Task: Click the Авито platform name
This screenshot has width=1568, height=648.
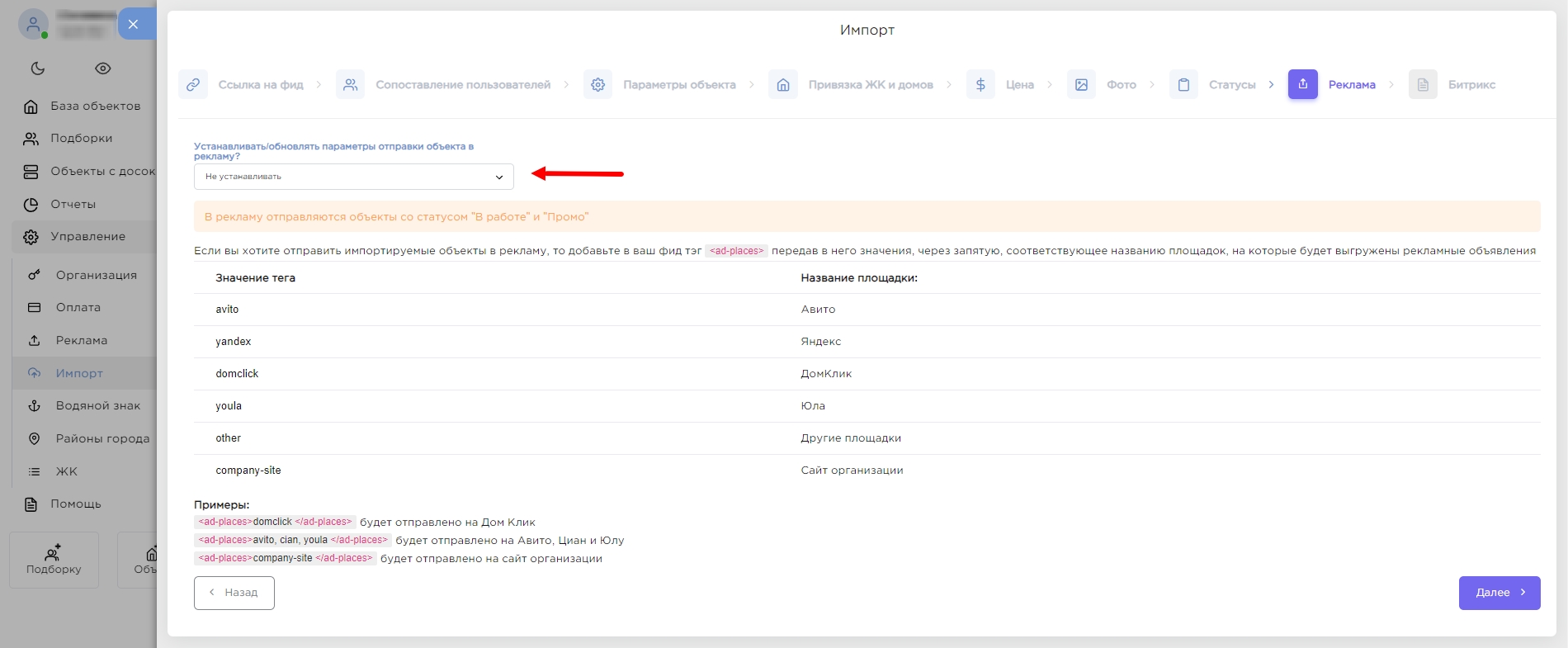Action: (x=818, y=310)
